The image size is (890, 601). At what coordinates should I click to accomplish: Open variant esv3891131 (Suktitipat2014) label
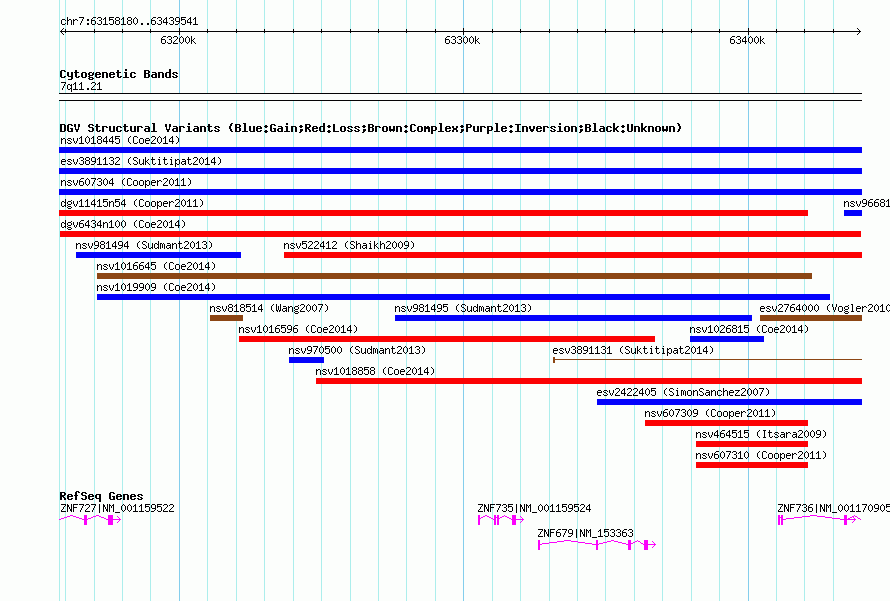[633, 350]
